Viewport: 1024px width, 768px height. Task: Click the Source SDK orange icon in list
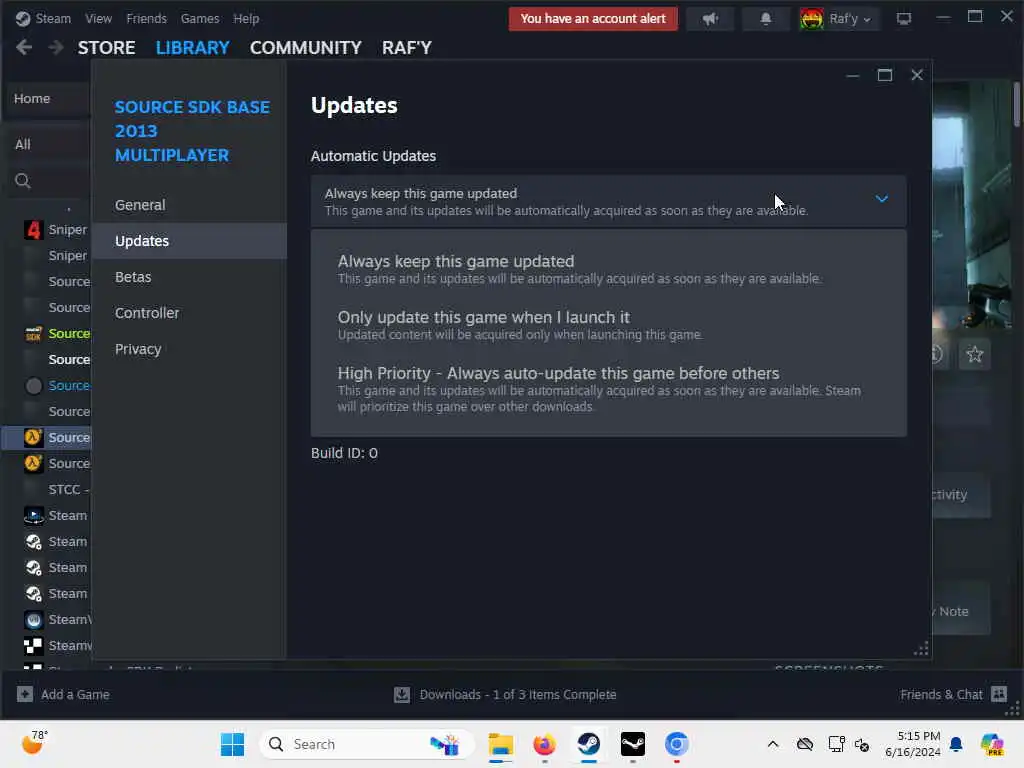tap(33, 334)
